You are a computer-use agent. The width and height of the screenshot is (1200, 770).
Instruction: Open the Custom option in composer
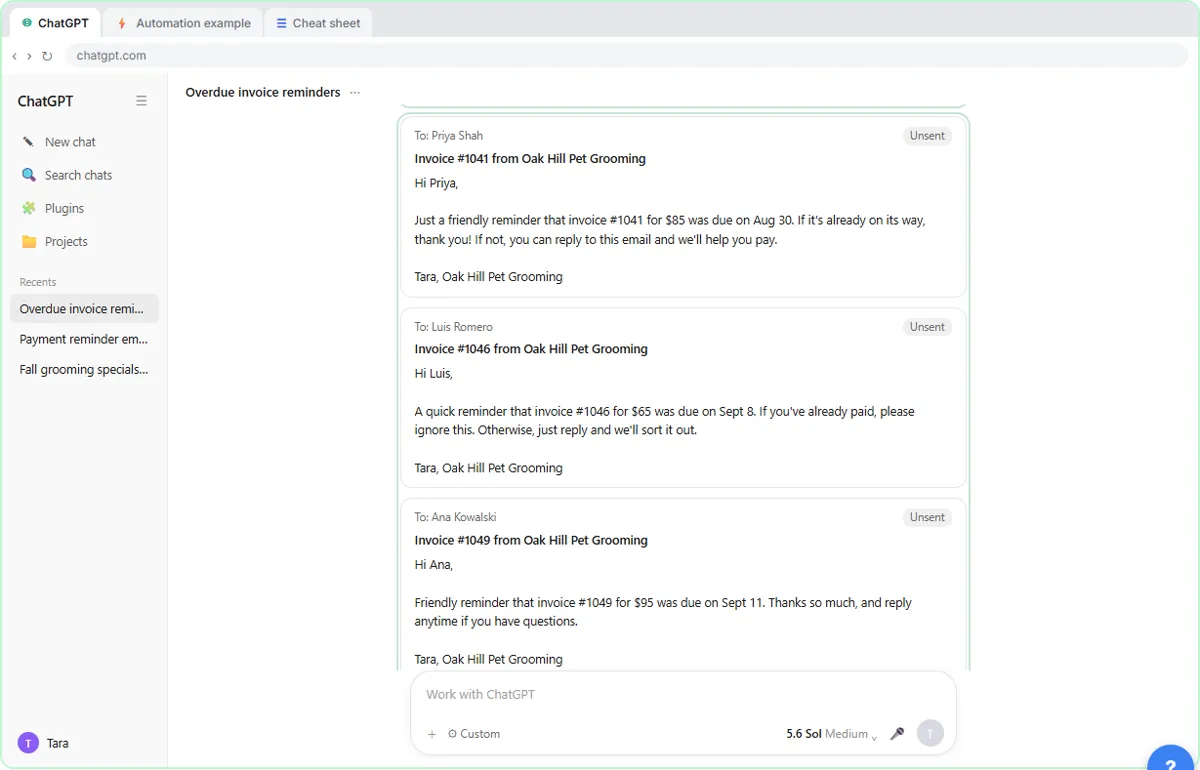click(x=474, y=734)
